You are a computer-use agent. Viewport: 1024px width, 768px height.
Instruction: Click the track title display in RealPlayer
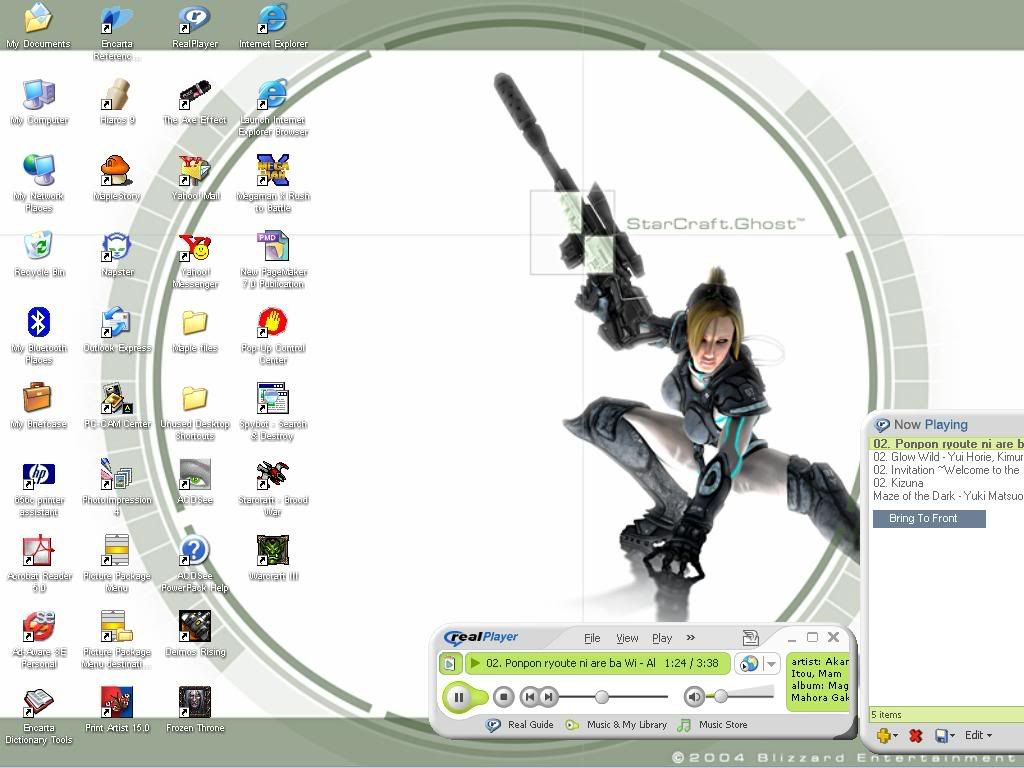(597, 664)
